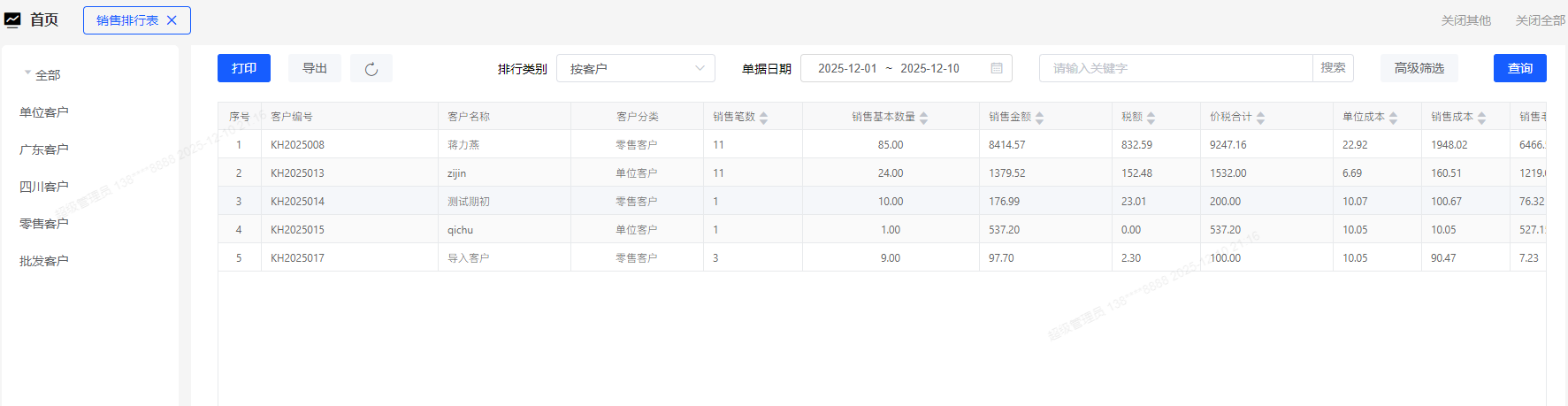This screenshot has height=406, width=1568.
Task: Collapse the 全部 tree node
Action: point(27,73)
